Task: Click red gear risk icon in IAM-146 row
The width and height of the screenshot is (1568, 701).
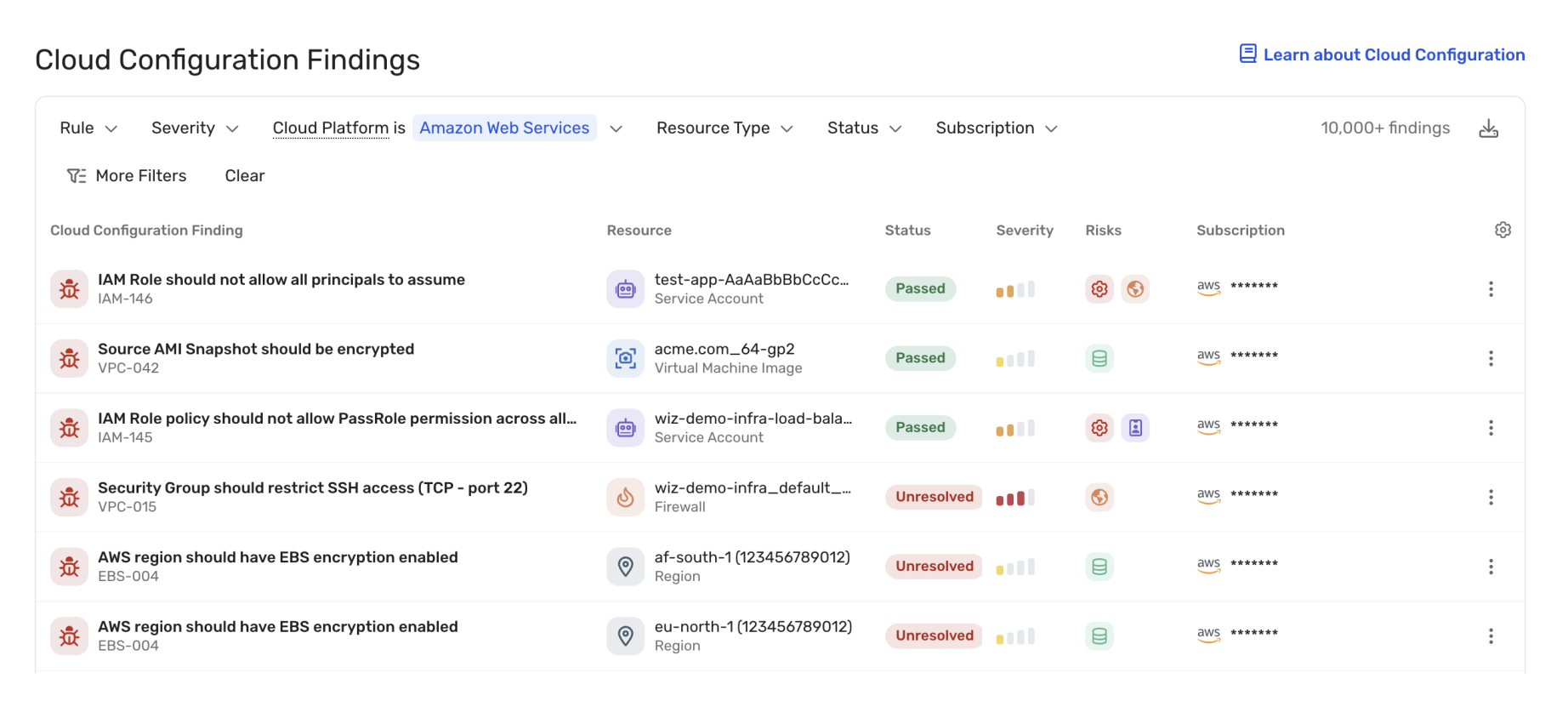Action: (1099, 289)
